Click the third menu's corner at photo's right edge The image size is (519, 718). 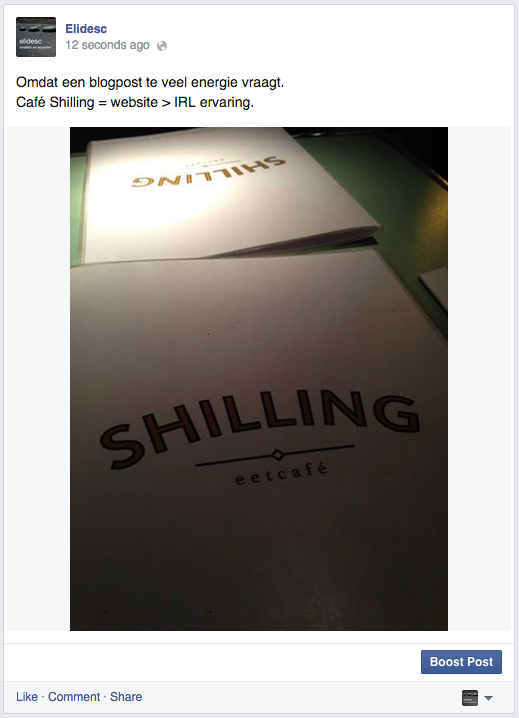pos(435,288)
